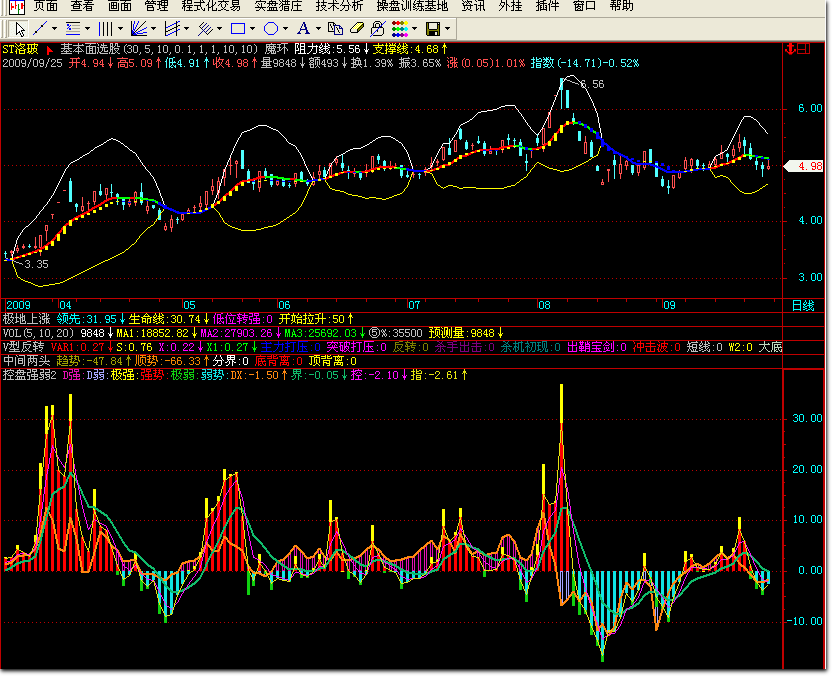
Task: Select the Gann fan lines tool
Action: click(x=139, y=29)
